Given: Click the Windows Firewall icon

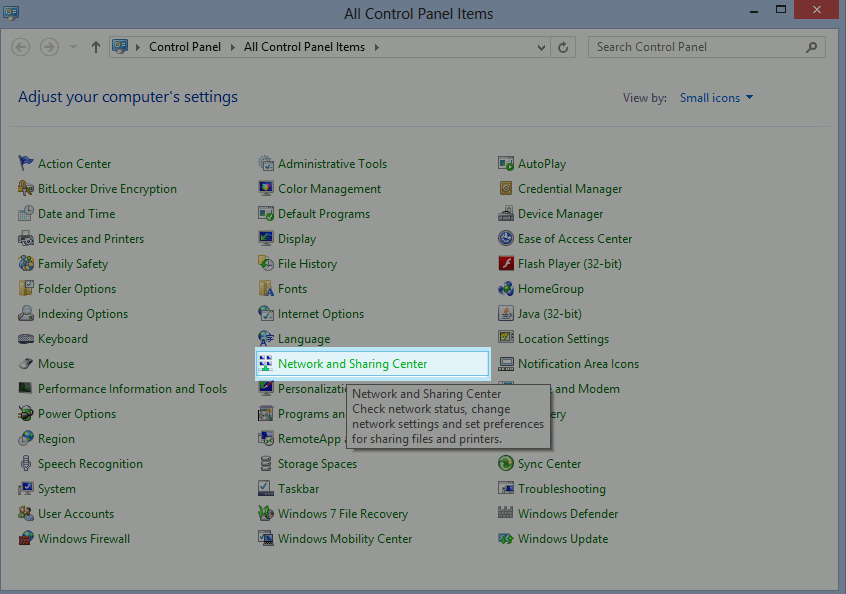Looking at the screenshot, I should (x=26, y=539).
